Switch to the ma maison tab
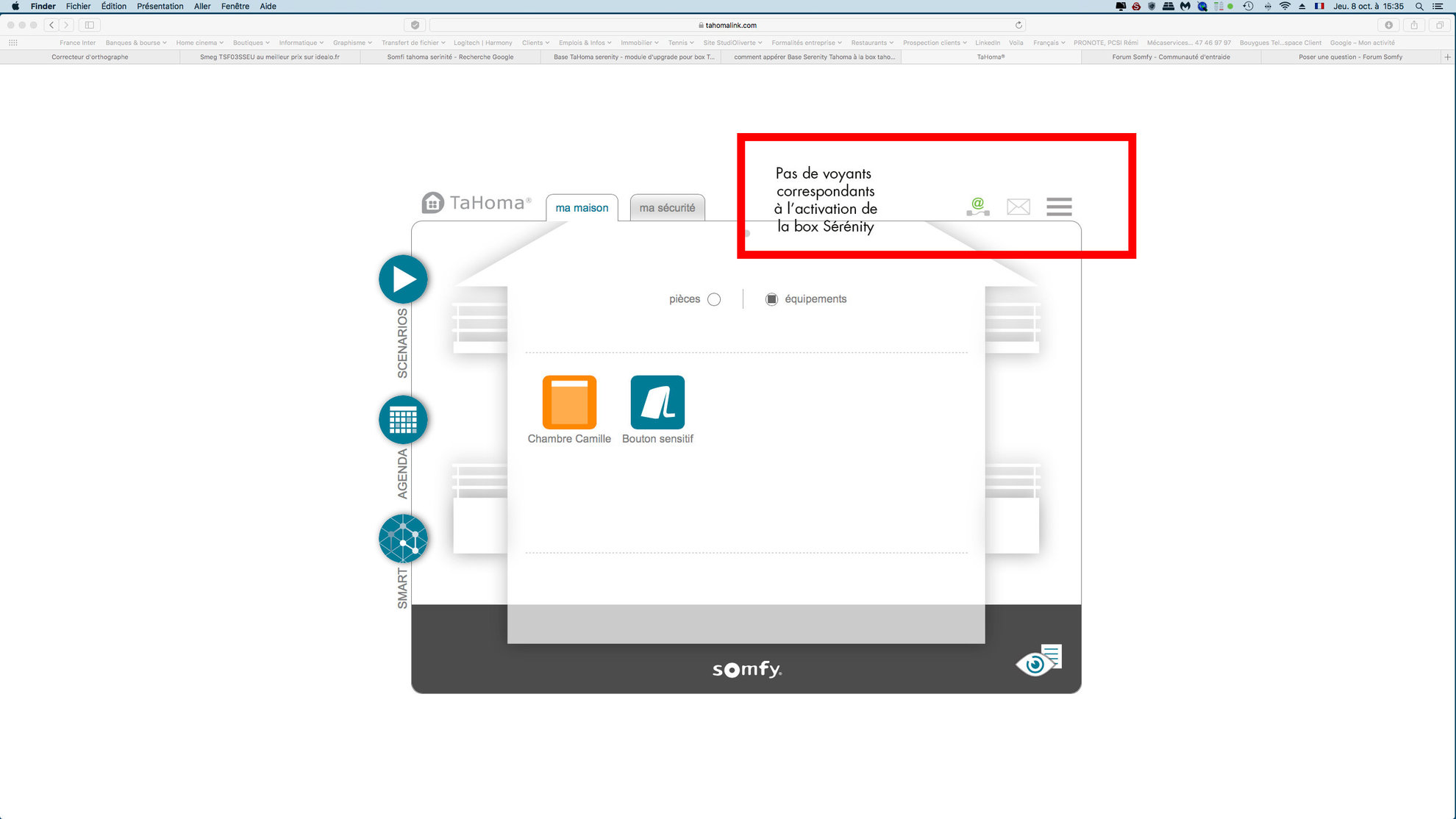Viewport: 1456px width, 819px height. coord(582,208)
